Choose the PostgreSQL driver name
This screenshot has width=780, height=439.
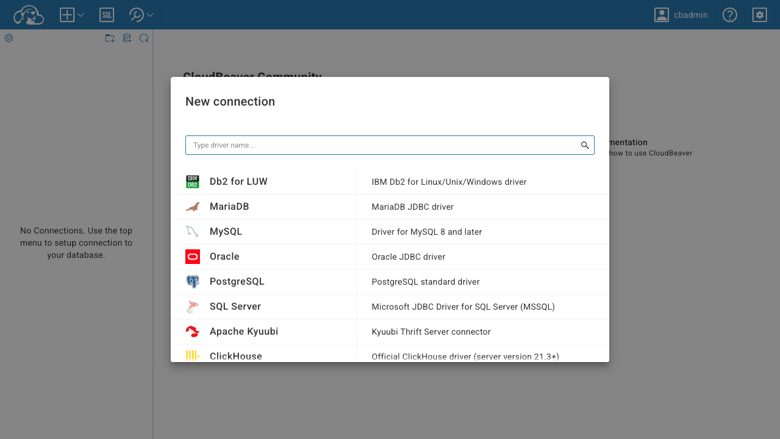237,281
